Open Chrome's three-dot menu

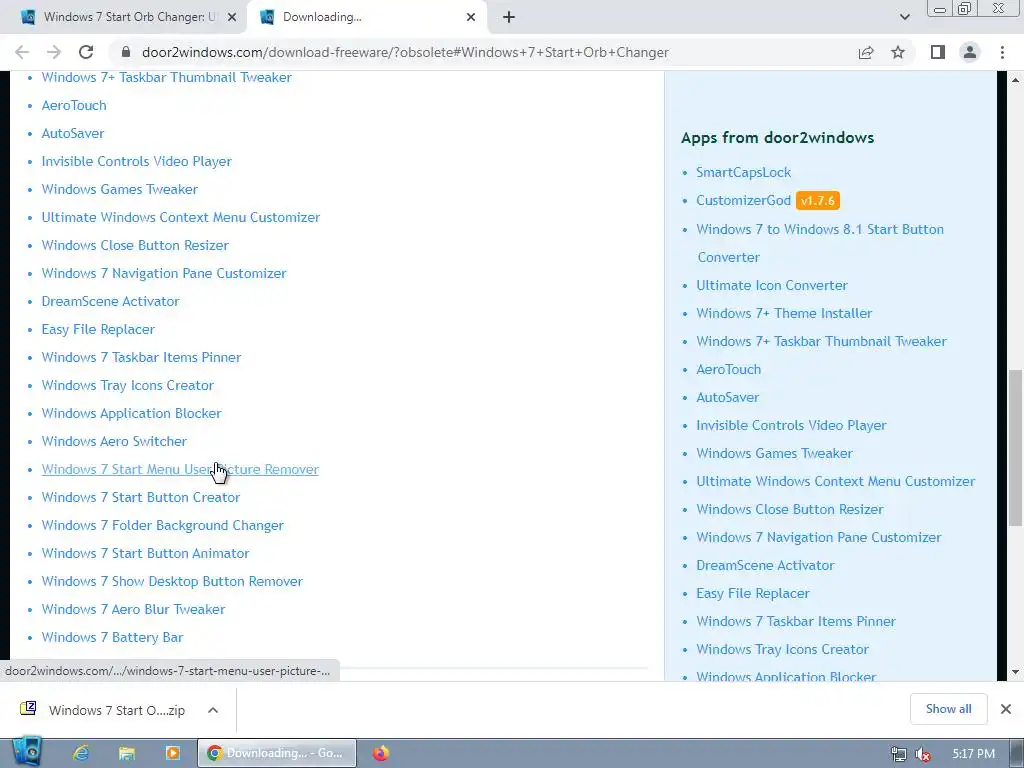(x=1002, y=52)
